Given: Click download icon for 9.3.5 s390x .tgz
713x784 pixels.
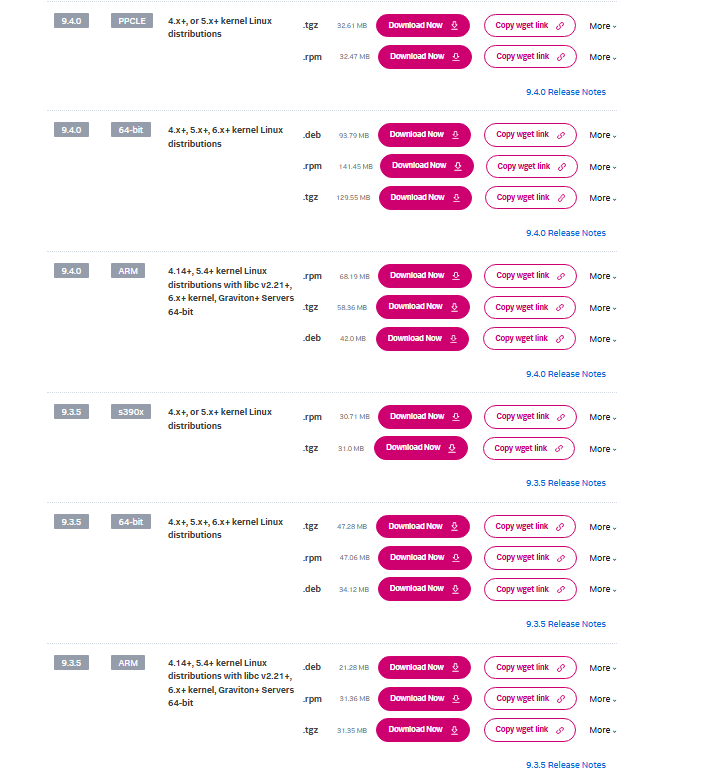Looking at the screenshot, I should pos(451,448).
